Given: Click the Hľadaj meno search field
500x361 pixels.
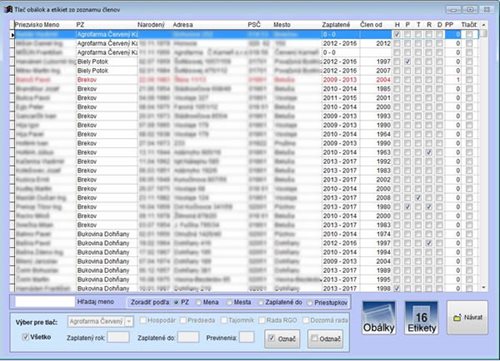Looking at the screenshot, I should [45, 301].
